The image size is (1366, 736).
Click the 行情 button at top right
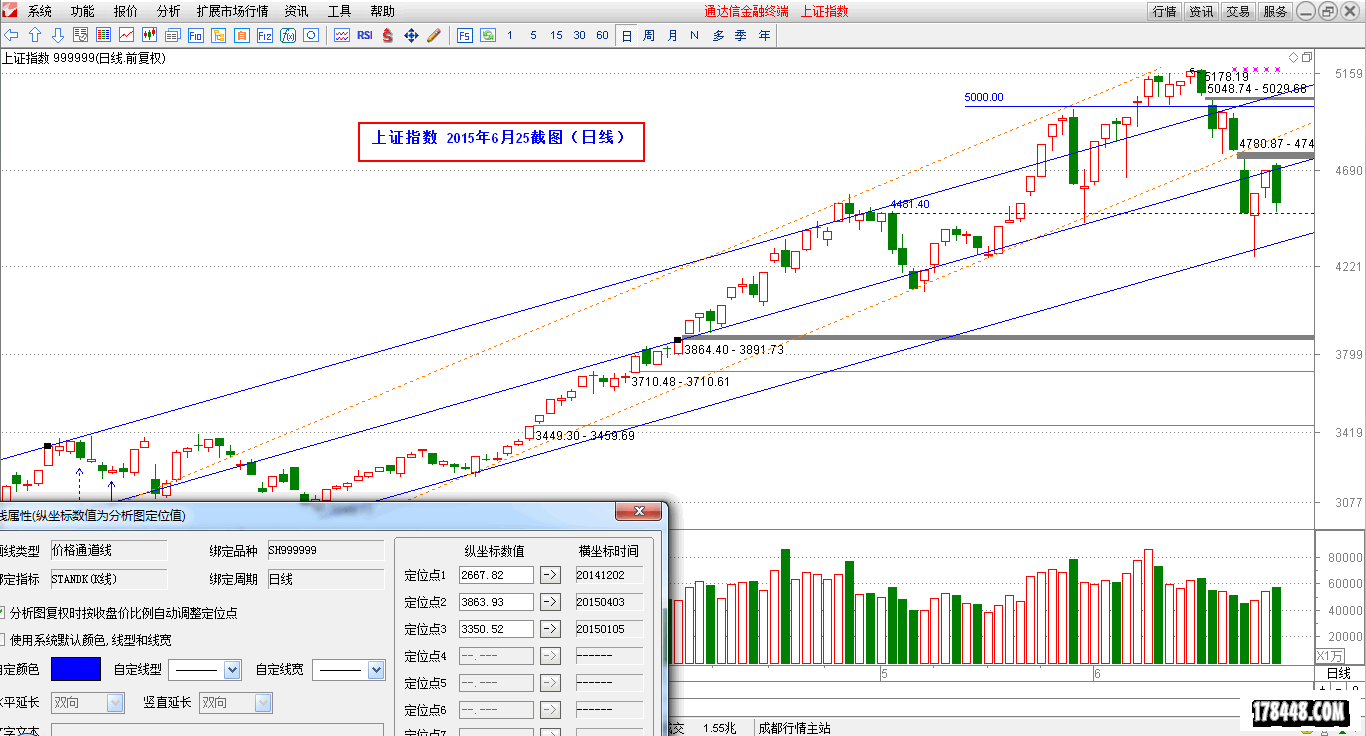tap(1164, 12)
